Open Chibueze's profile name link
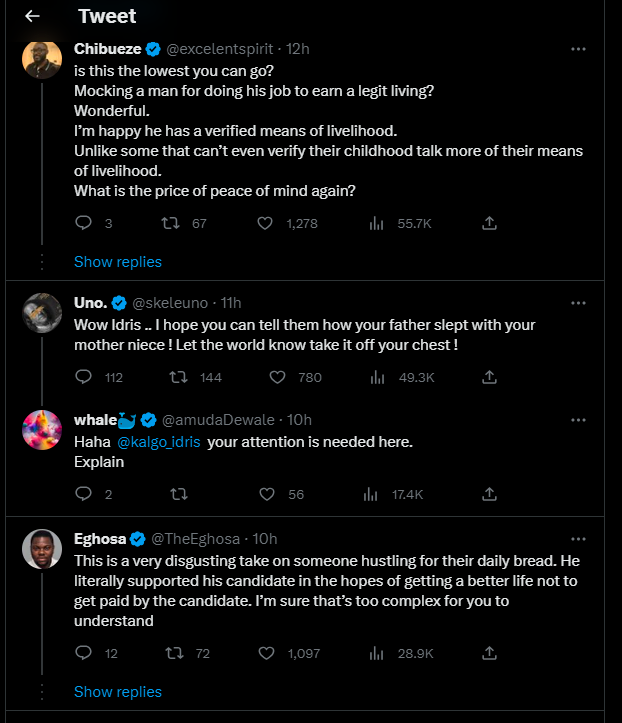The height and width of the screenshot is (723, 622). 108,48
